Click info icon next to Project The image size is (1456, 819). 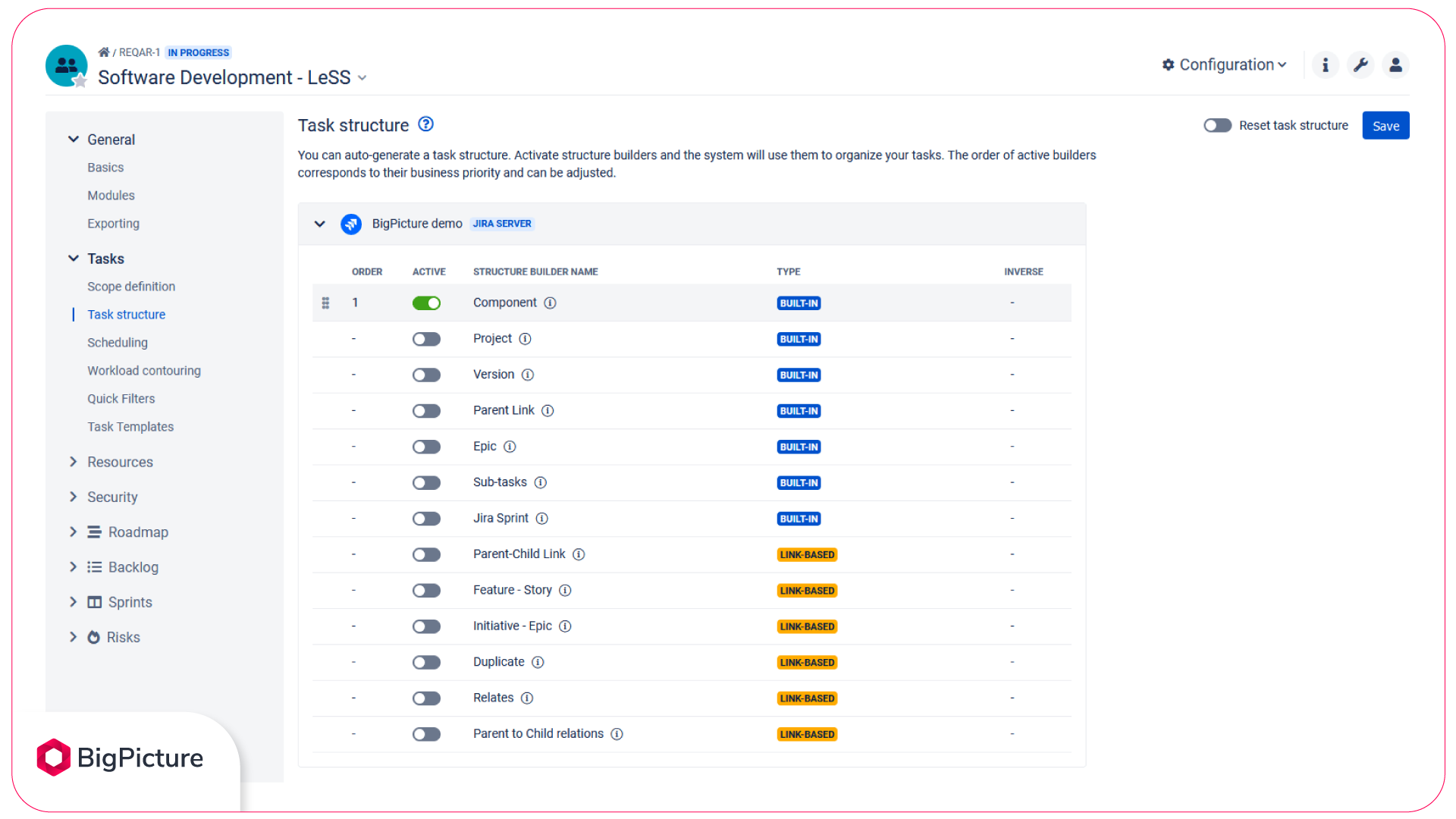(x=525, y=339)
